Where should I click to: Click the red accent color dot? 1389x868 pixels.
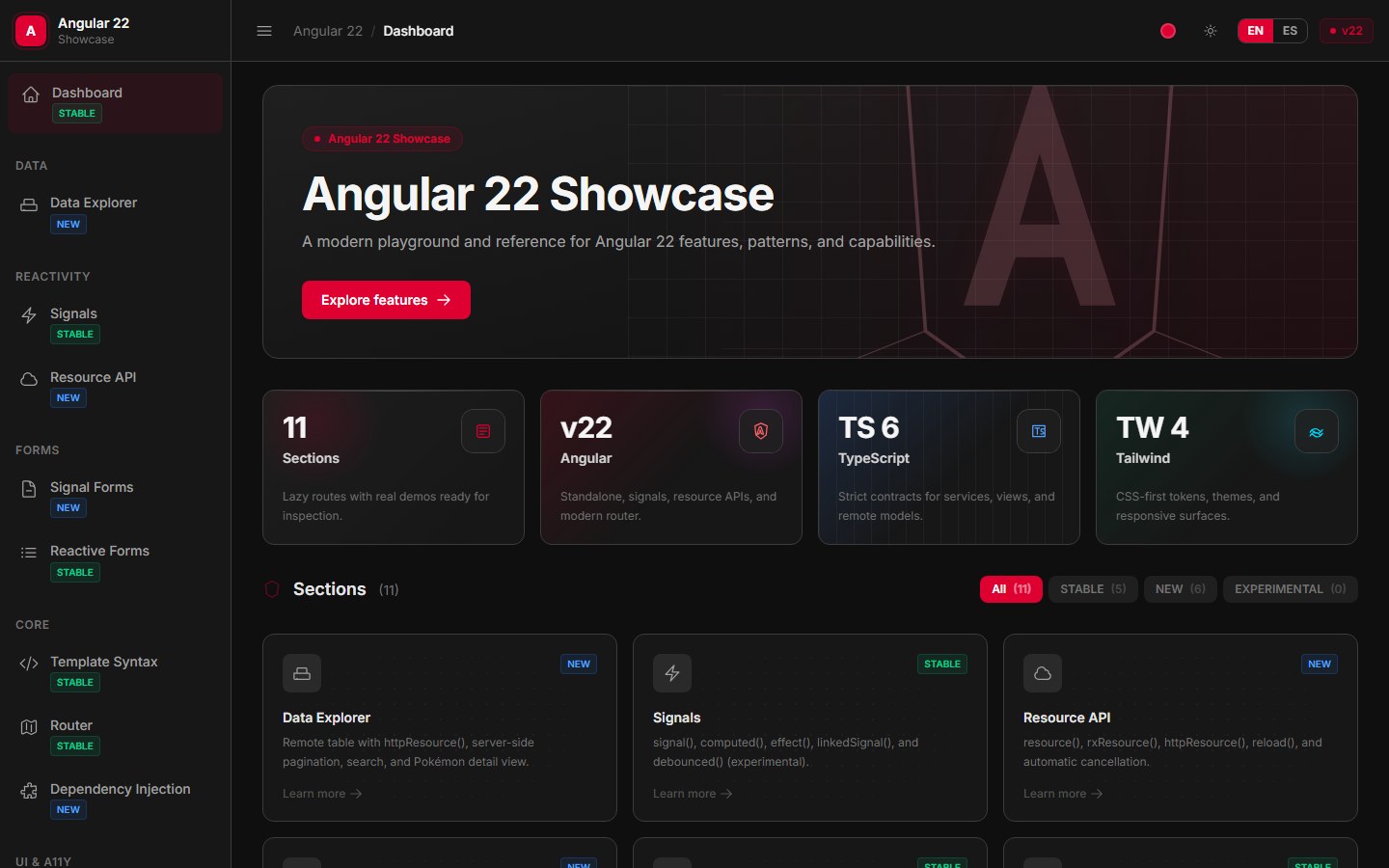(1168, 31)
